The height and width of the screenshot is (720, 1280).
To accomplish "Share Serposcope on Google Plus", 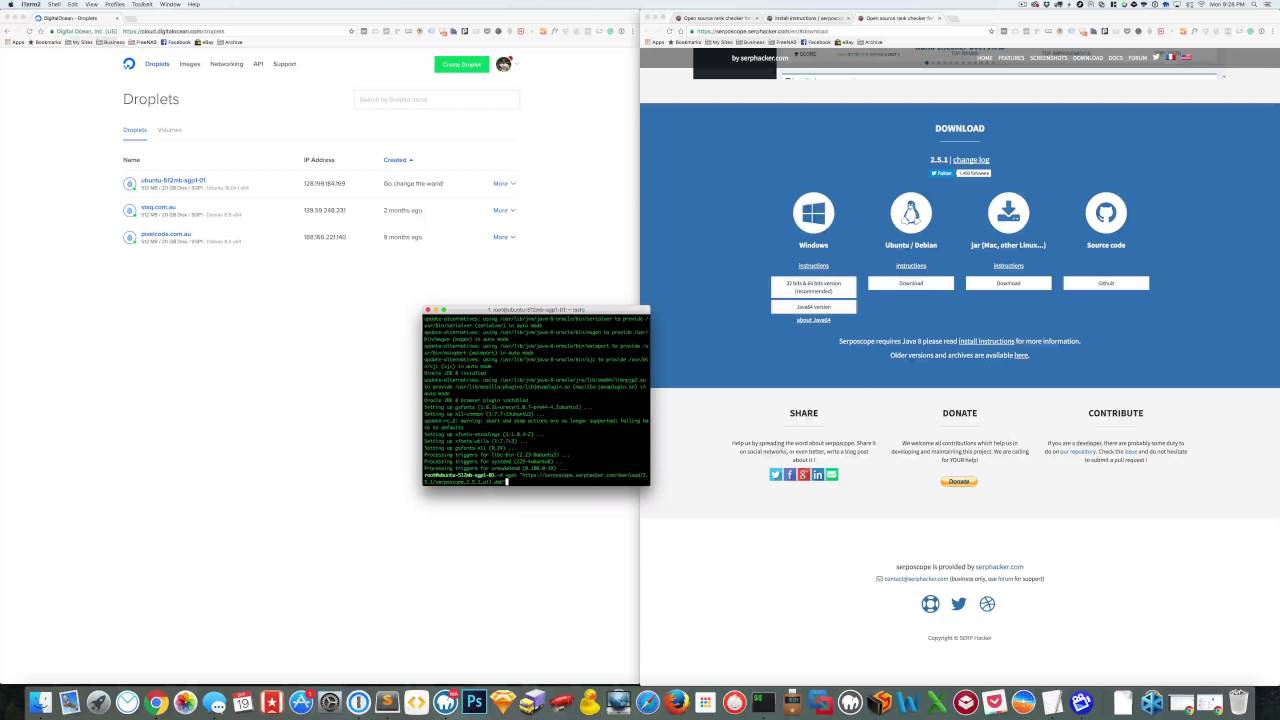I will click(803, 474).
